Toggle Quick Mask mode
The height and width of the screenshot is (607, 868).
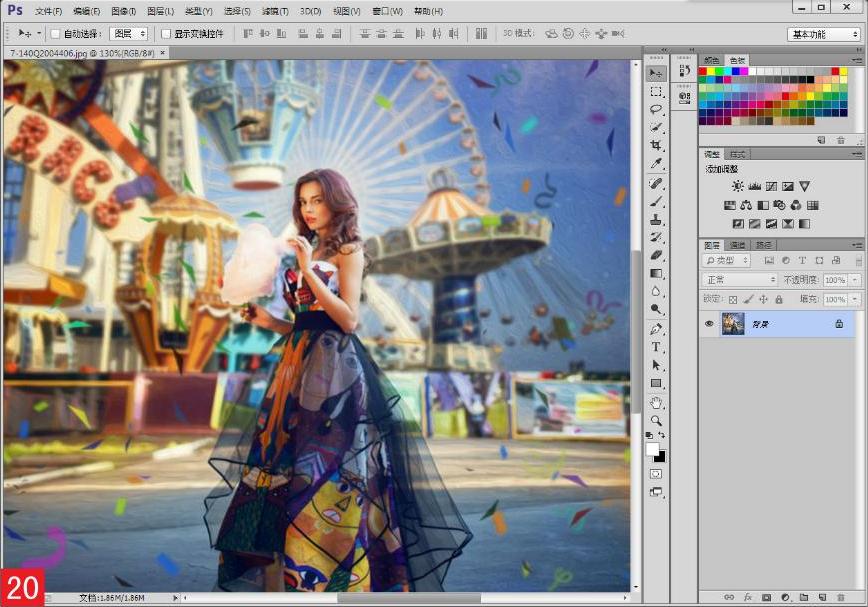[x=656, y=474]
